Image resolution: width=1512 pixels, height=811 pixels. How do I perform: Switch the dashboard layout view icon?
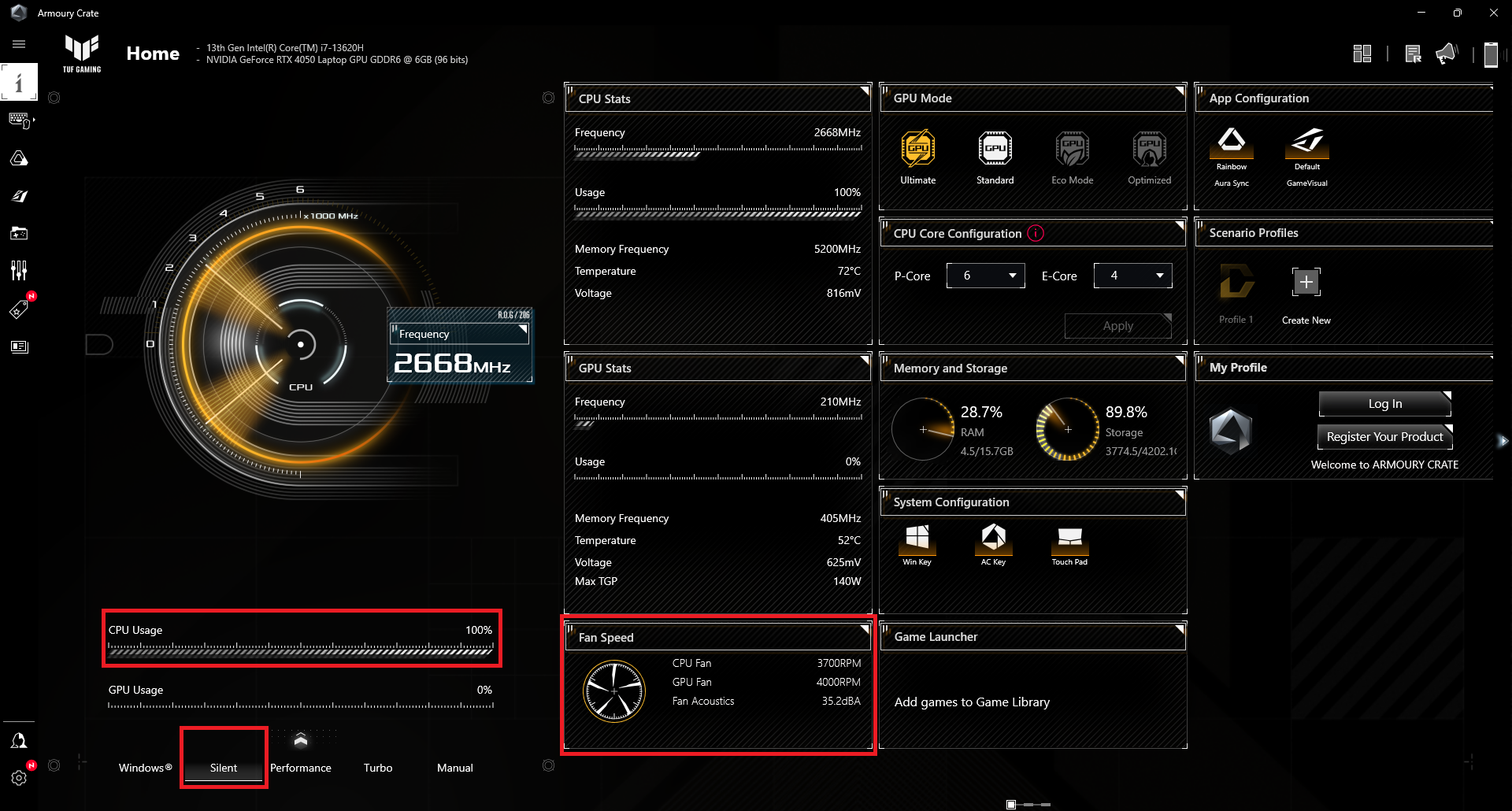1362,54
